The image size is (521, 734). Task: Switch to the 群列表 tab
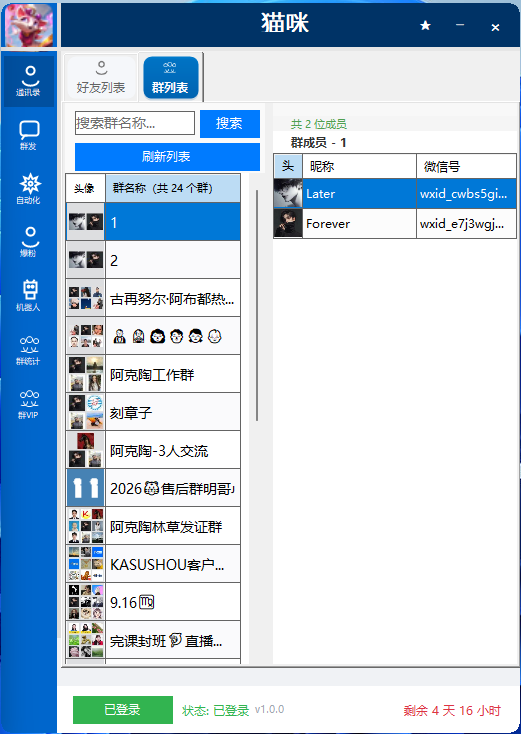pyautogui.click(x=170, y=77)
